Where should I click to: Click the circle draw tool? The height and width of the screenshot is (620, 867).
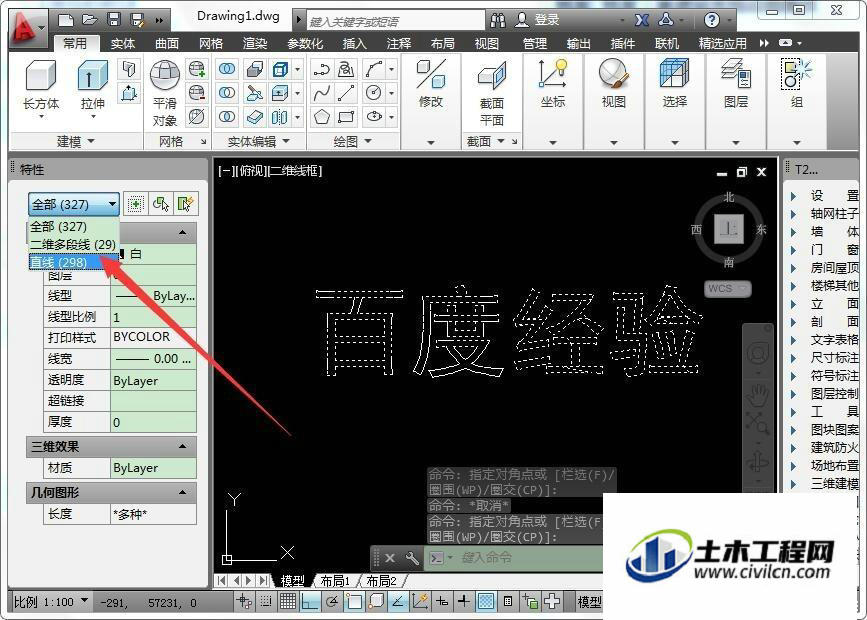point(374,93)
